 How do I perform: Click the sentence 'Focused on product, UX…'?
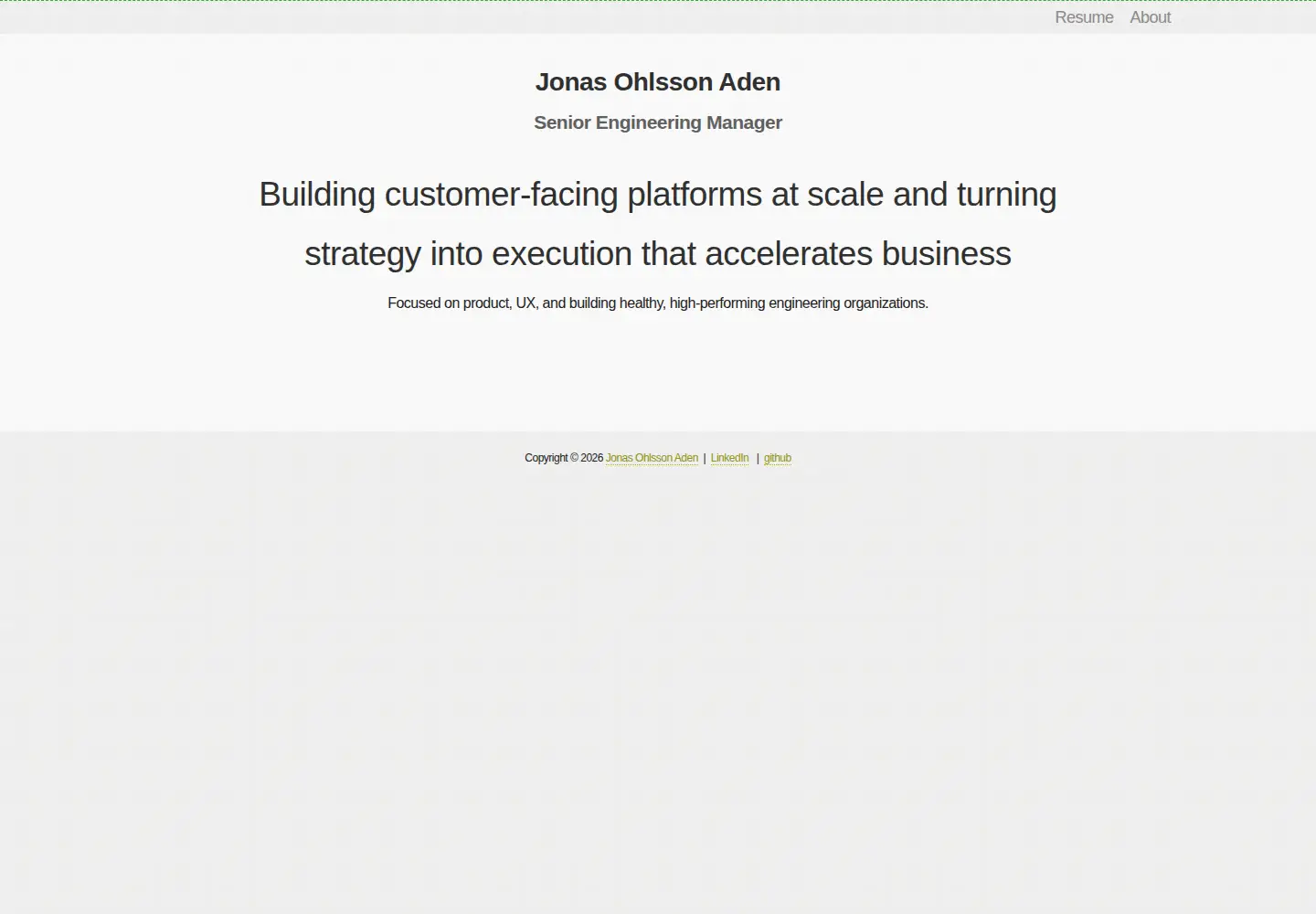658,303
